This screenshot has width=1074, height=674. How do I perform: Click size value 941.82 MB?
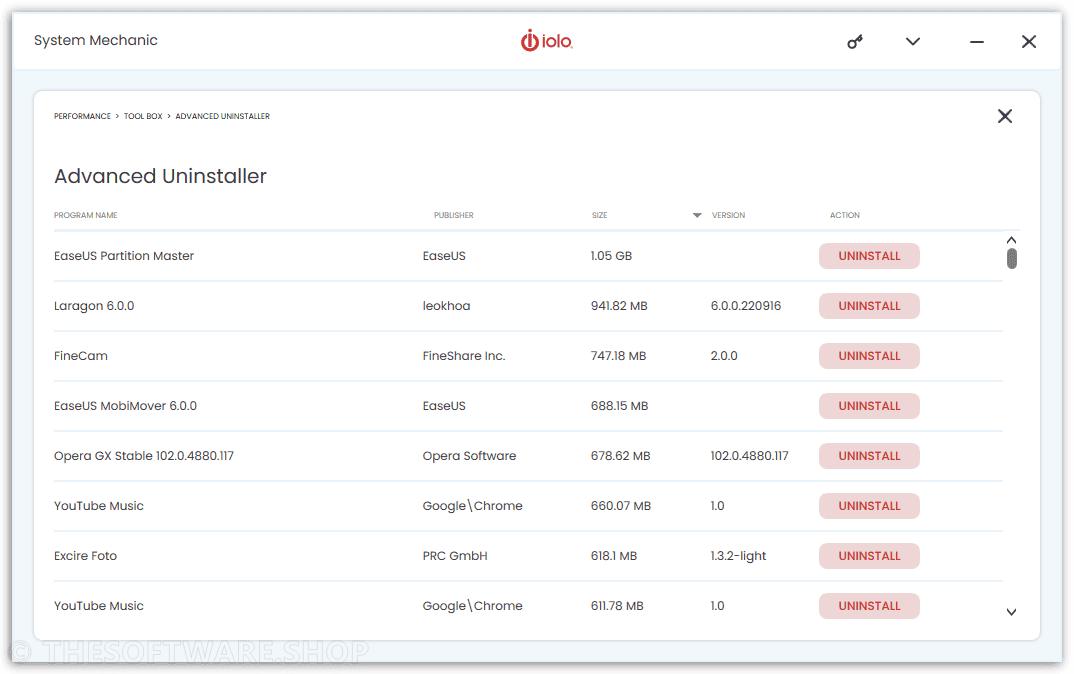point(619,306)
